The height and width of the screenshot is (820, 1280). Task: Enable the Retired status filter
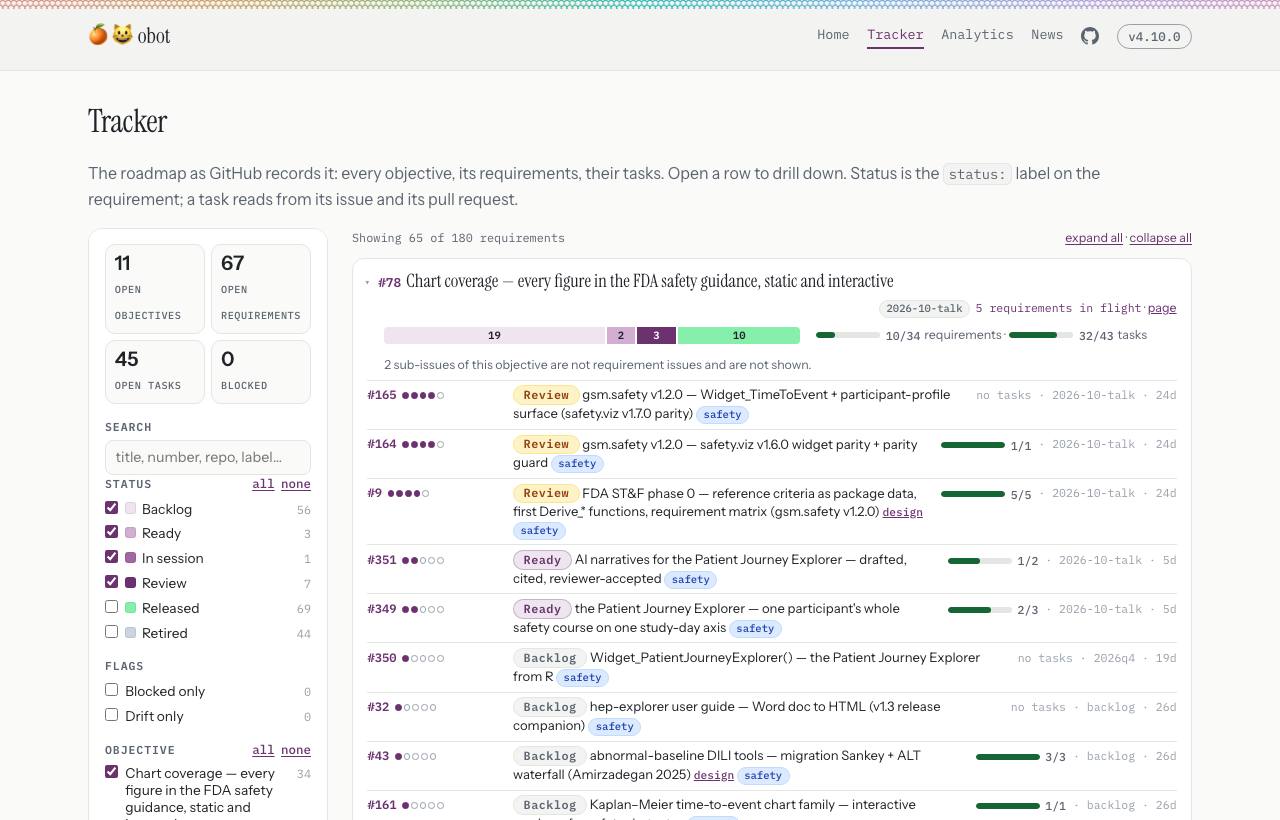(x=111, y=632)
